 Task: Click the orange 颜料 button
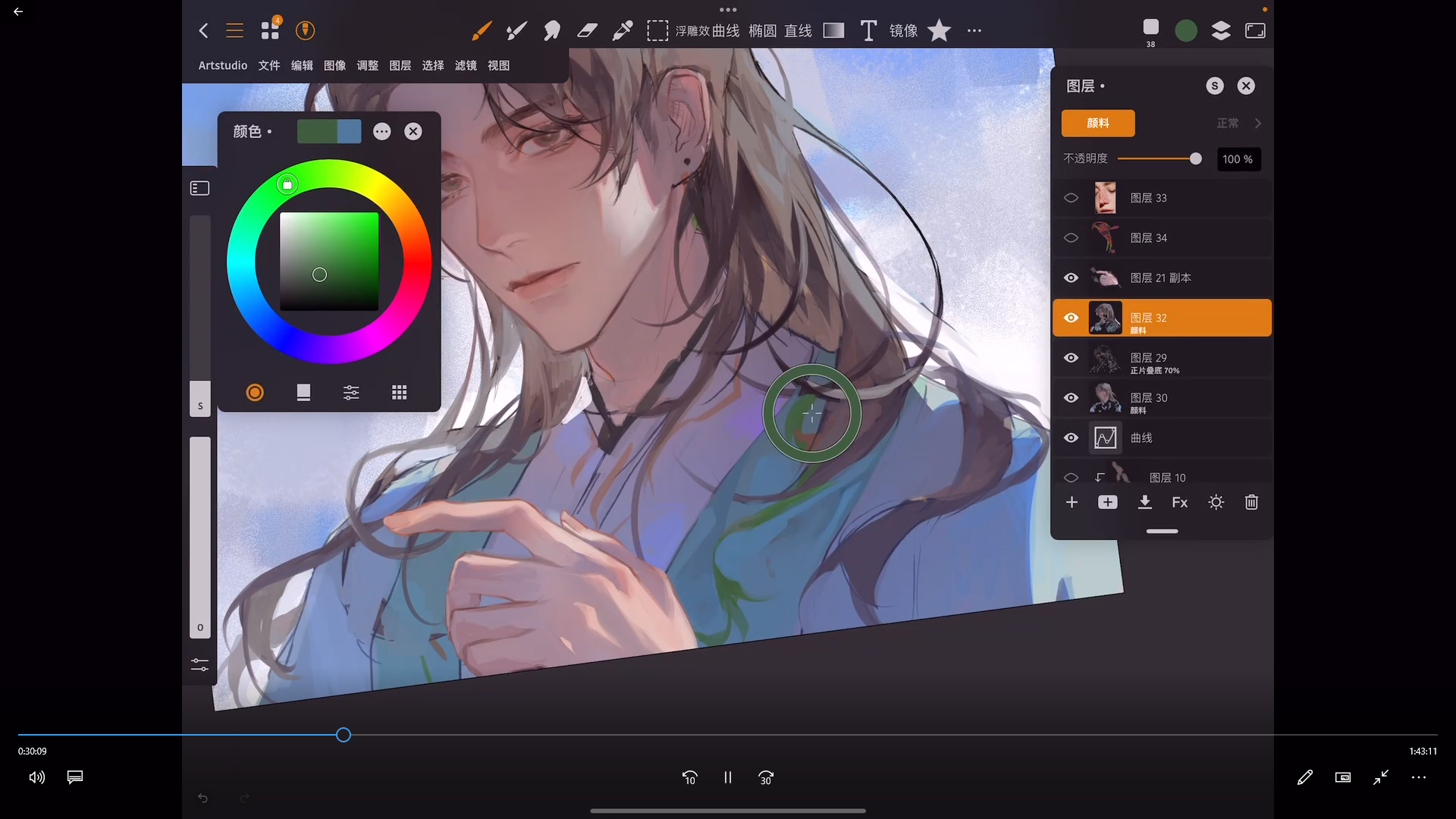click(x=1097, y=123)
